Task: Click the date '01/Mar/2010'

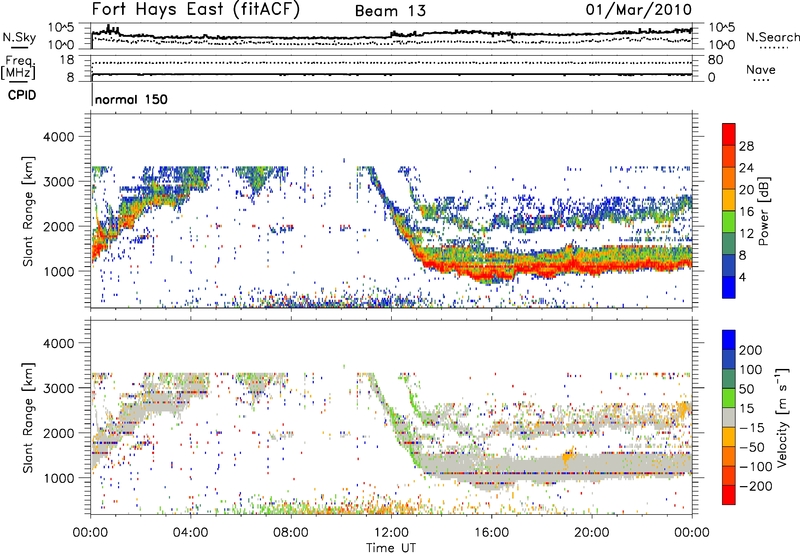Action: pyautogui.click(x=639, y=9)
